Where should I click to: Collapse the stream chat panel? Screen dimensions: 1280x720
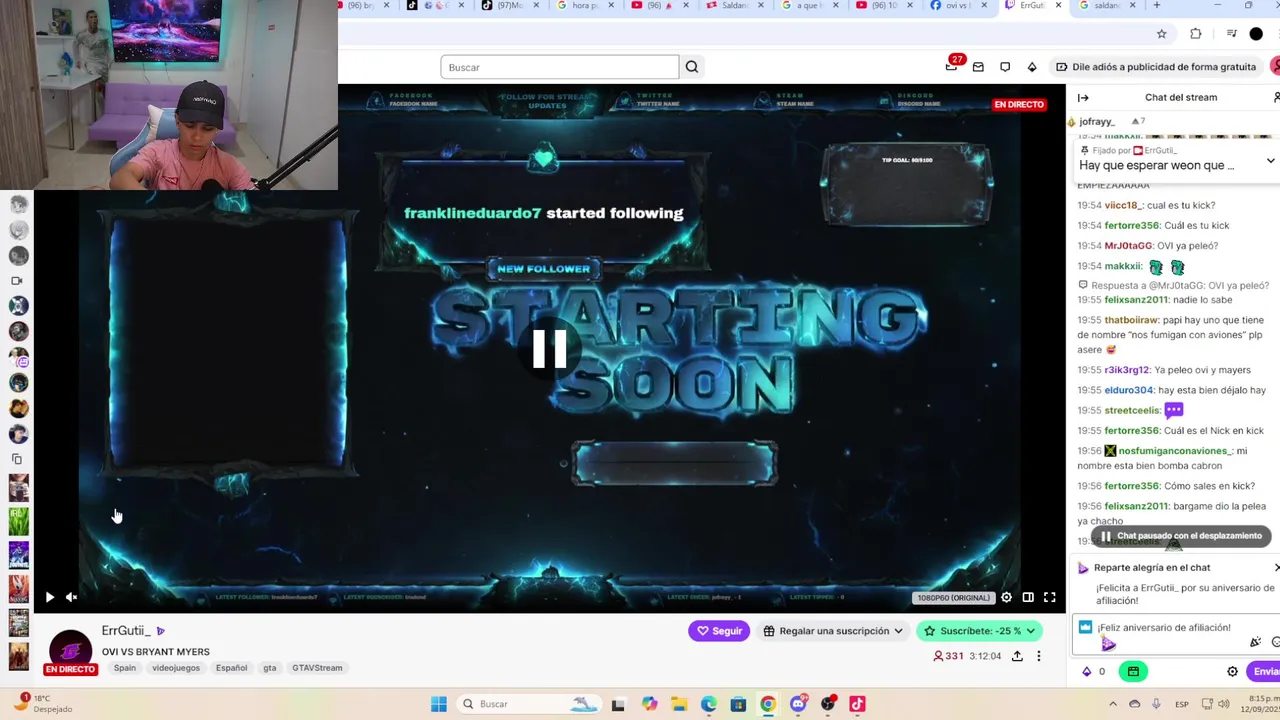pyautogui.click(x=1083, y=97)
